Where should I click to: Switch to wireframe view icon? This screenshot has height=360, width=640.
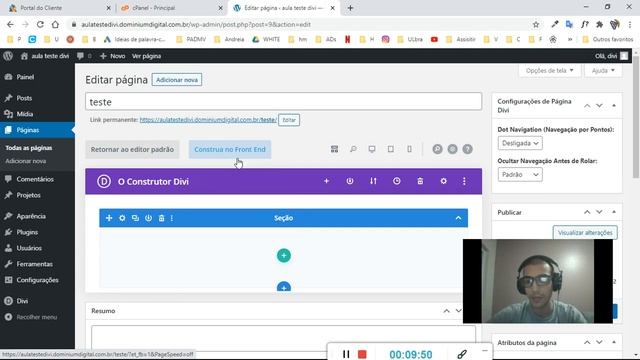click(x=334, y=149)
